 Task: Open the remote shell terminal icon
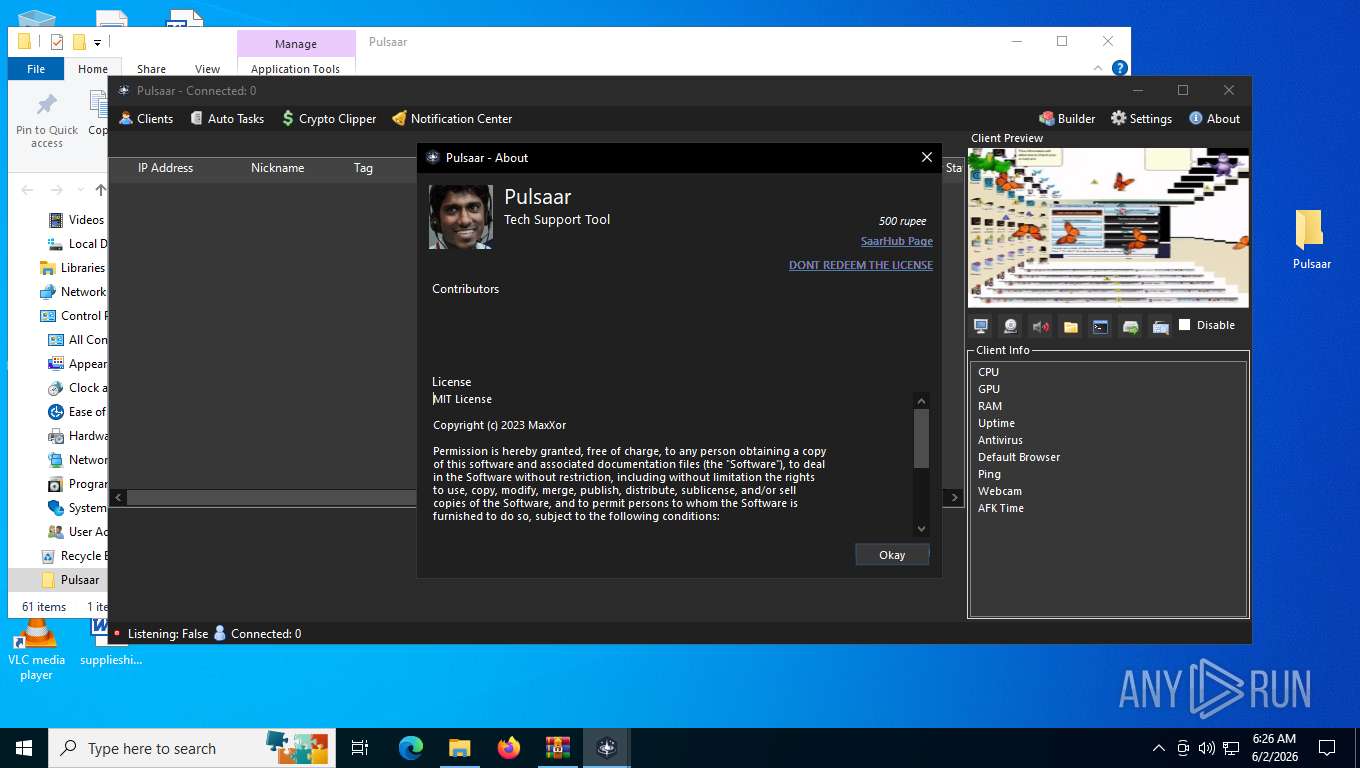coord(1100,326)
